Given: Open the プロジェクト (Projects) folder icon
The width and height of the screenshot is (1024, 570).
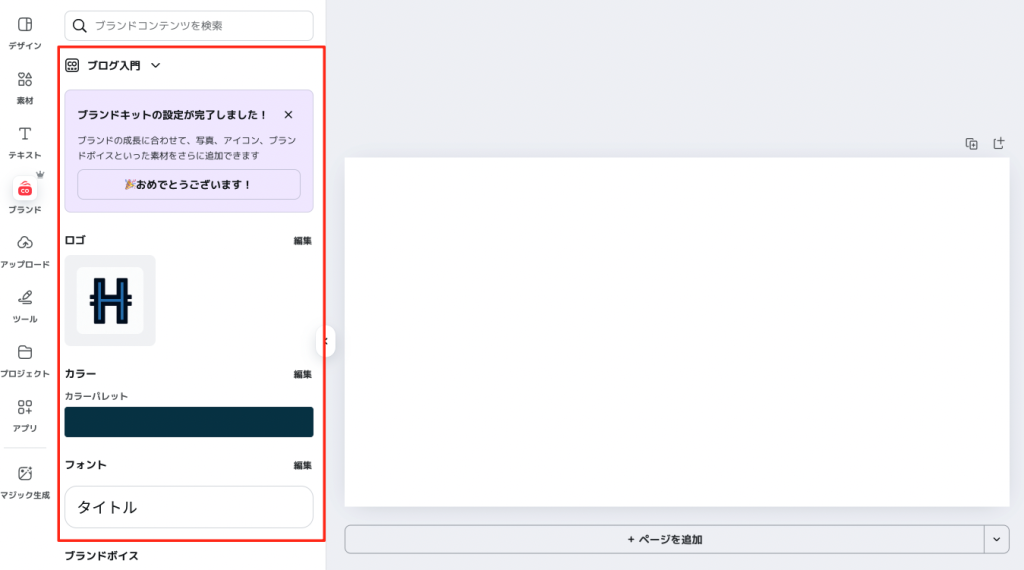Looking at the screenshot, I should [x=25, y=353].
